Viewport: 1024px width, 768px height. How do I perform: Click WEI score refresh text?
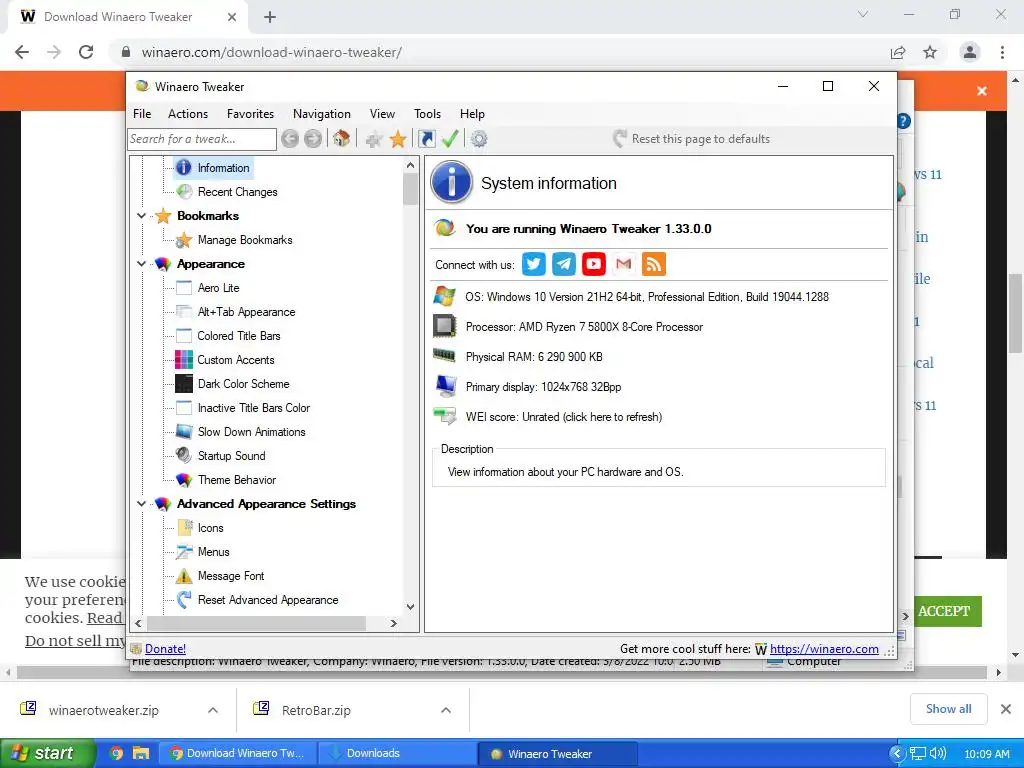pyautogui.click(x=564, y=417)
